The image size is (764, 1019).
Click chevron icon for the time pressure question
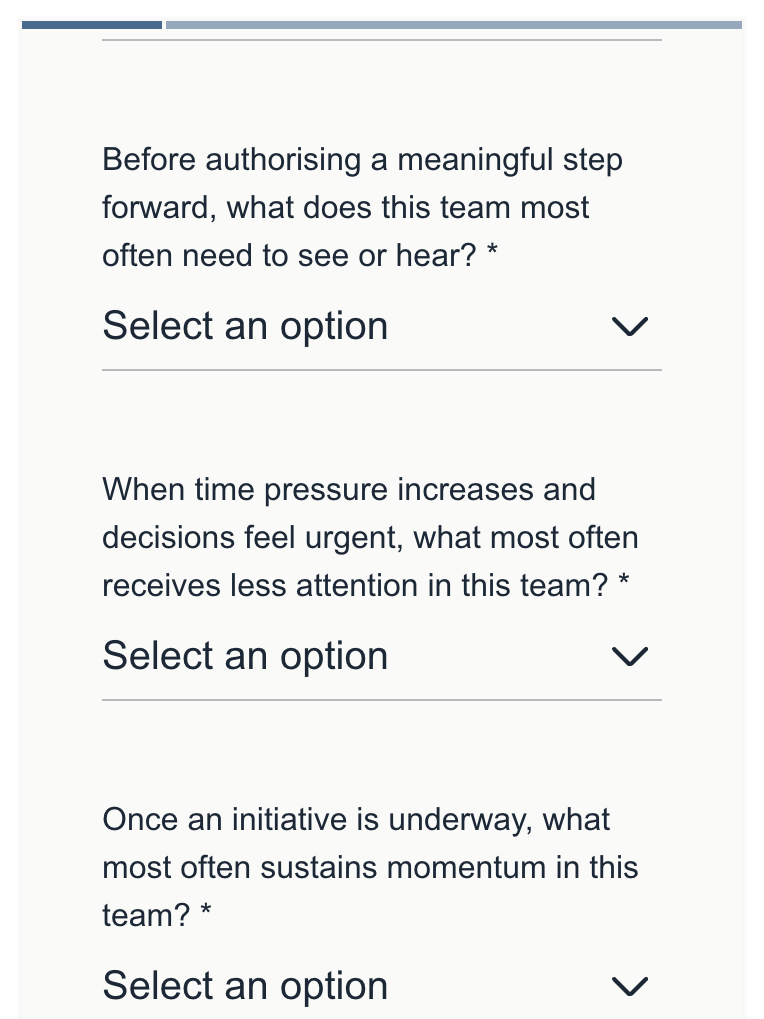(x=630, y=657)
